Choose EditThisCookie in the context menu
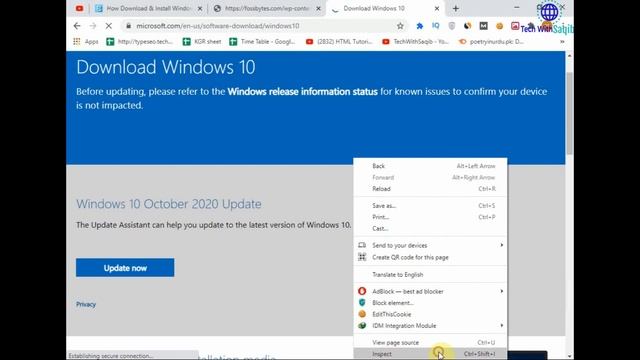Image resolution: width=640 pixels, height=360 pixels. tap(430, 314)
